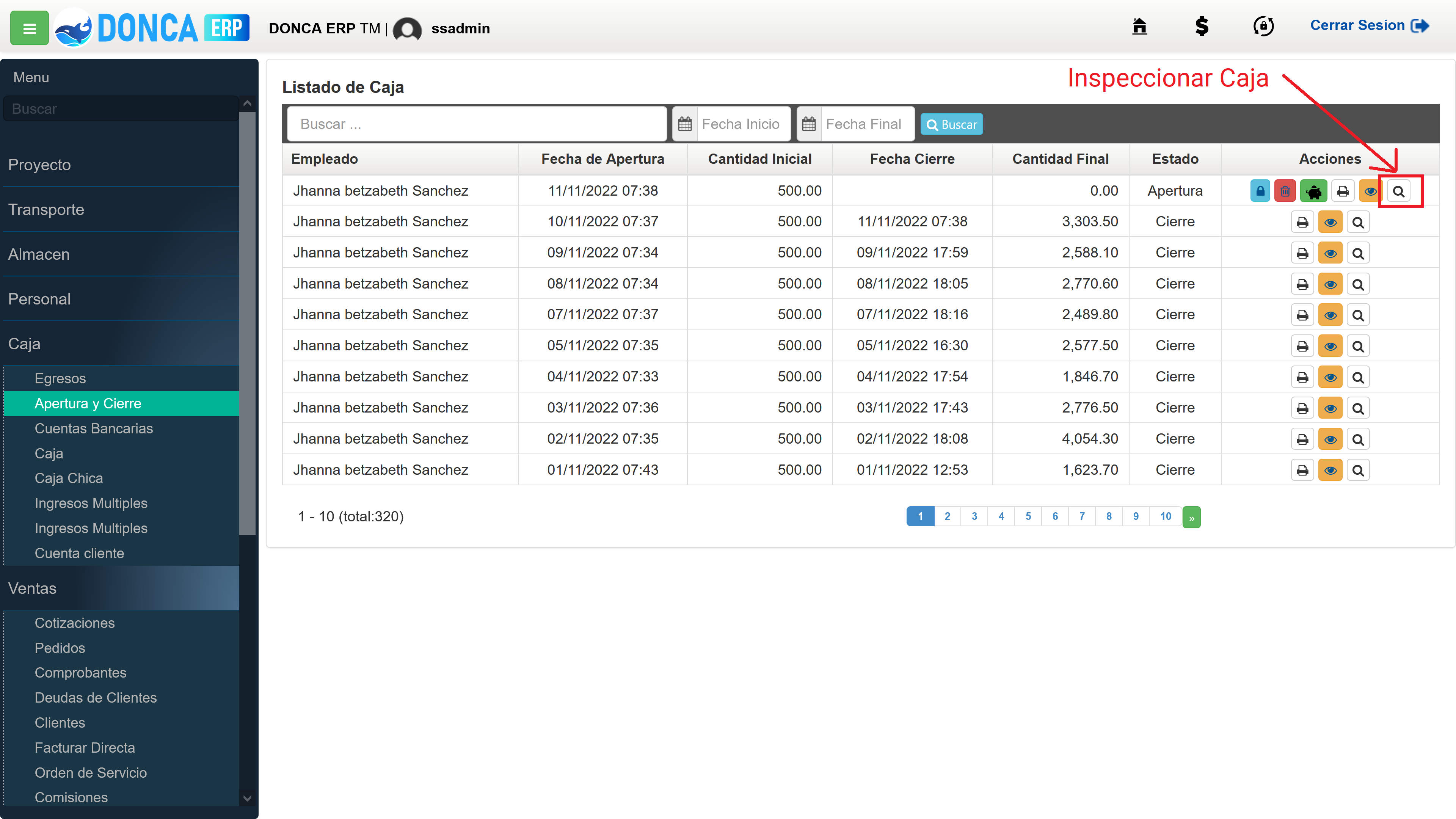
Task: Click the Fecha Inicio date field
Action: pyautogui.click(x=743, y=124)
